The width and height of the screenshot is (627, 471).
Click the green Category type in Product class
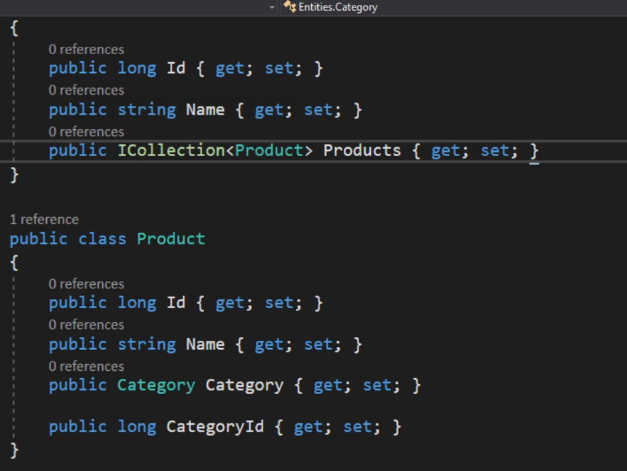(x=156, y=385)
